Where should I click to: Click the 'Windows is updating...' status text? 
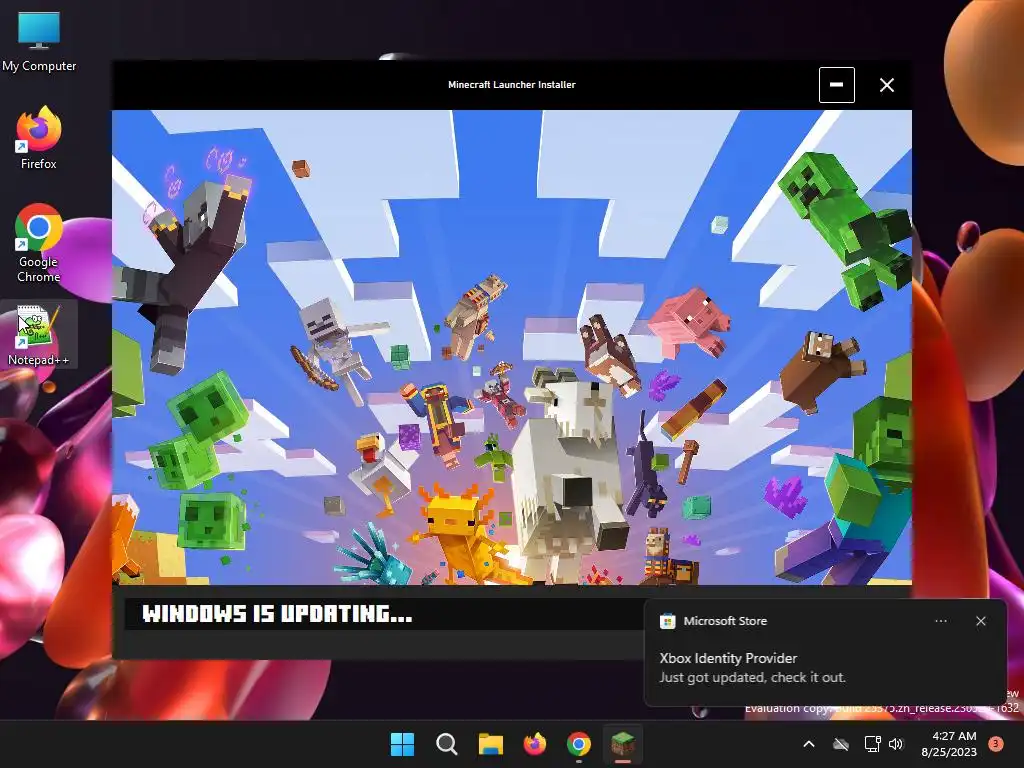pos(277,614)
